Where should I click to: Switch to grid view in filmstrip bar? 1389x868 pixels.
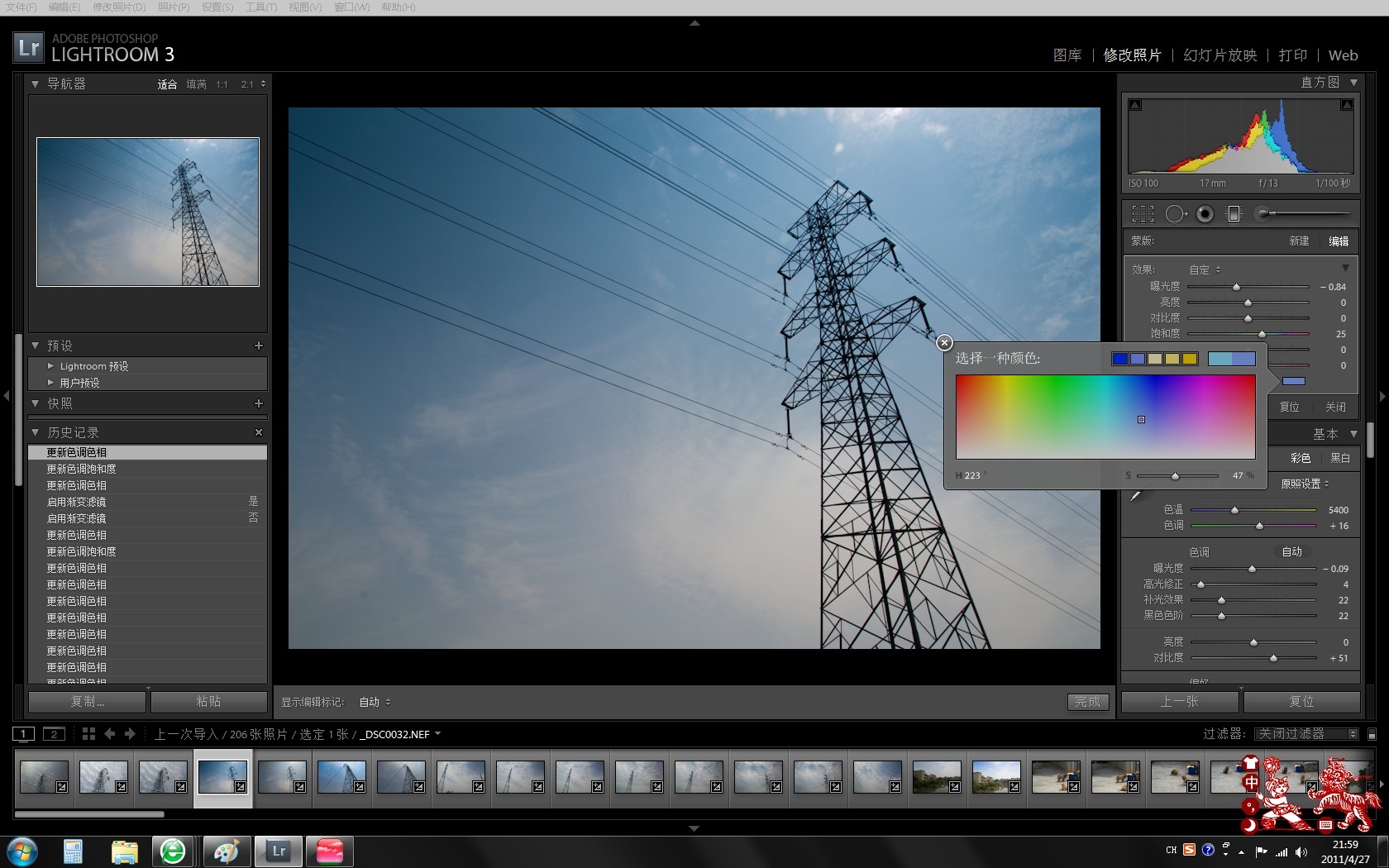[88, 734]
